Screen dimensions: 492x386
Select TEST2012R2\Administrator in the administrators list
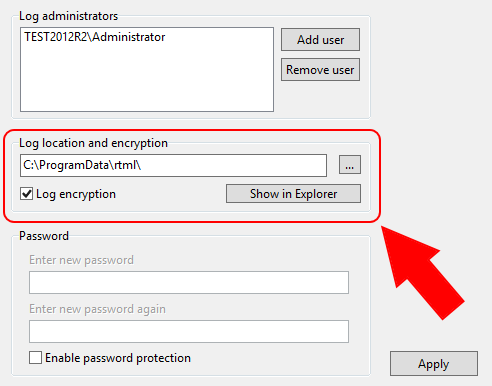[x=95, y=37]
